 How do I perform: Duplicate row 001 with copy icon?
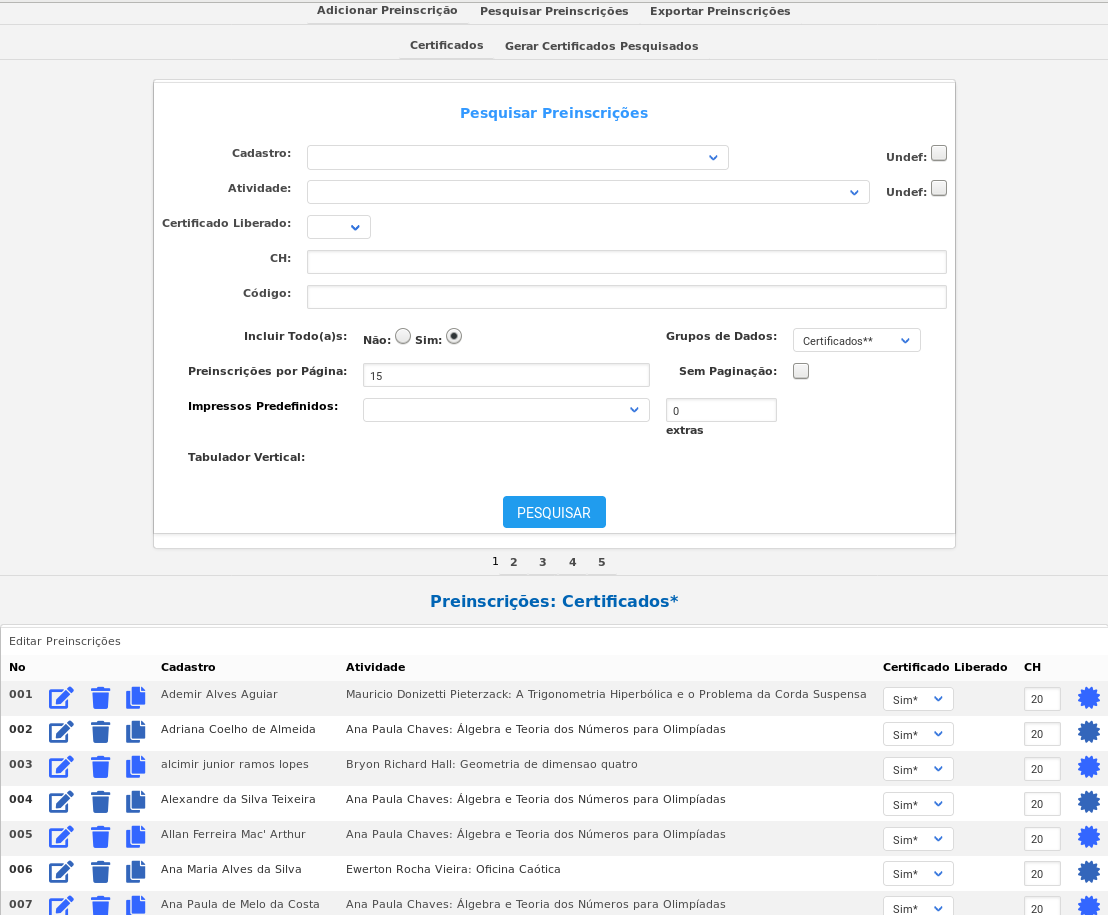click(136, 697)
